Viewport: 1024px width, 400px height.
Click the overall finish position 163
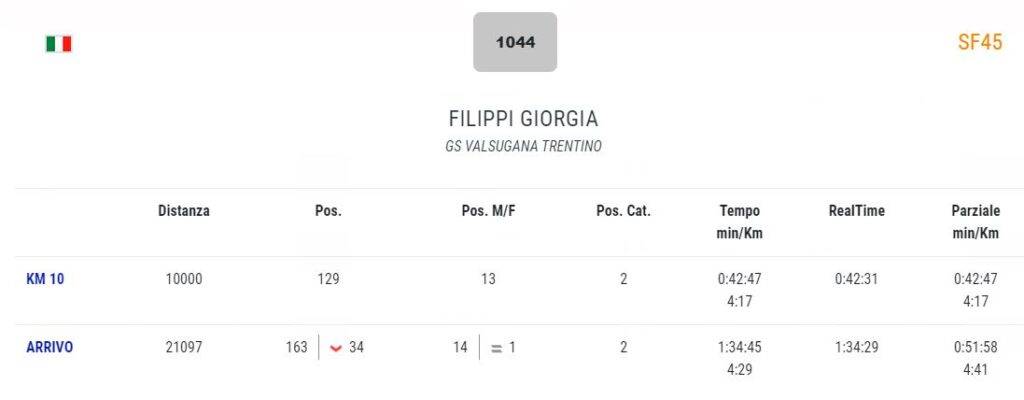[296, 347]
